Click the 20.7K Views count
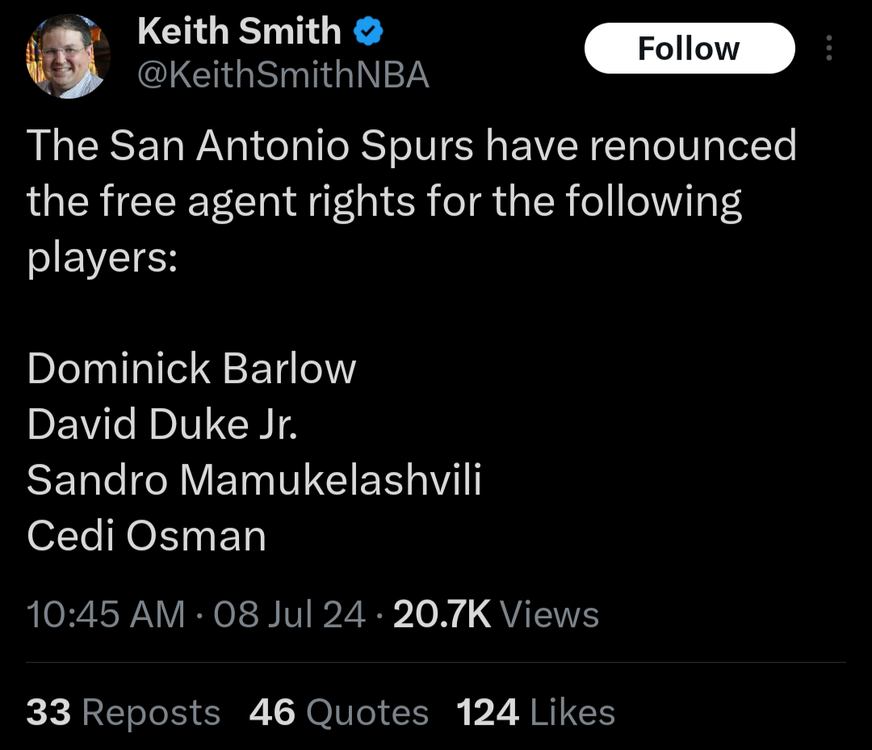The image size is (872, 750). (x=496, y=614)
